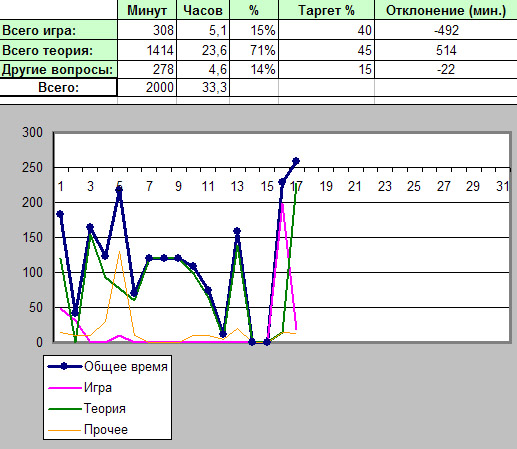The image size is (517, 449).
Task: Click the "Всего игра:" row label
Action: tap(59, 30)
